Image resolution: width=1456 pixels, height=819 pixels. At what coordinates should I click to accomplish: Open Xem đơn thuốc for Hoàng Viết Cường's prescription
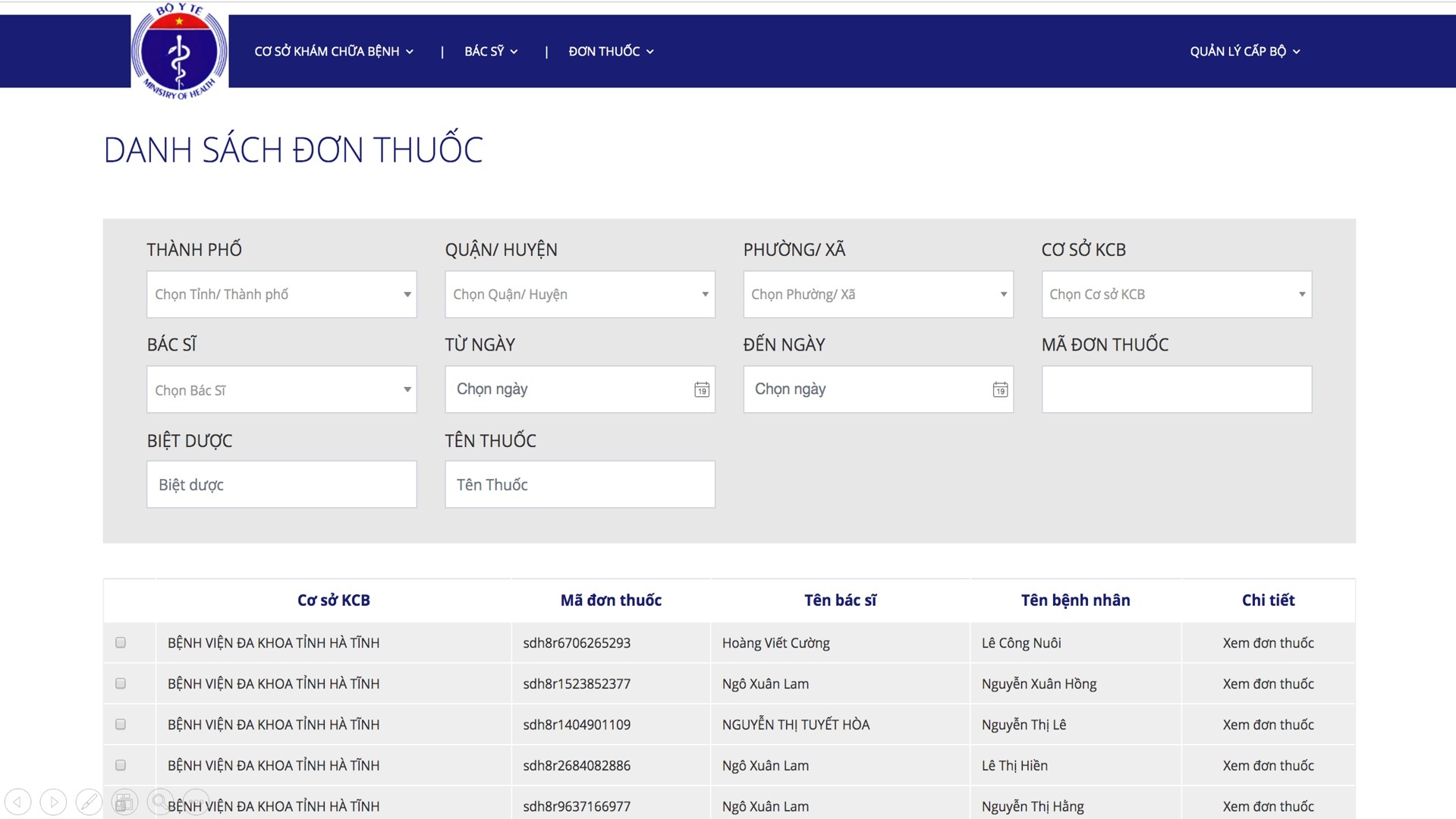1268,643
